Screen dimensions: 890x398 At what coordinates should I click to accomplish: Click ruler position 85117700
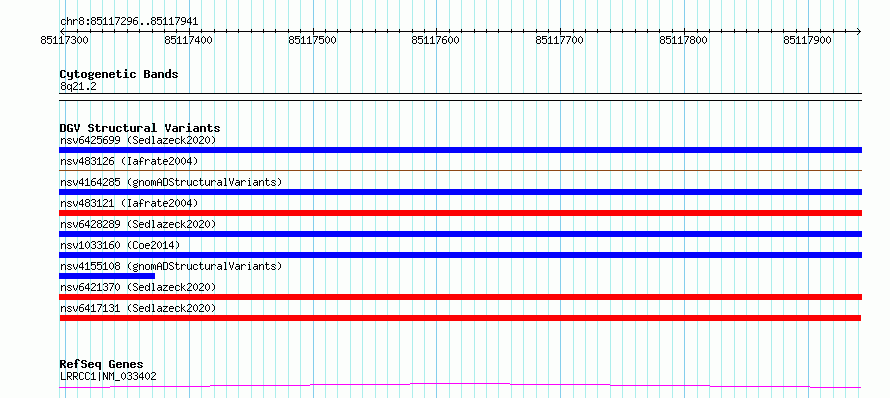560,40
